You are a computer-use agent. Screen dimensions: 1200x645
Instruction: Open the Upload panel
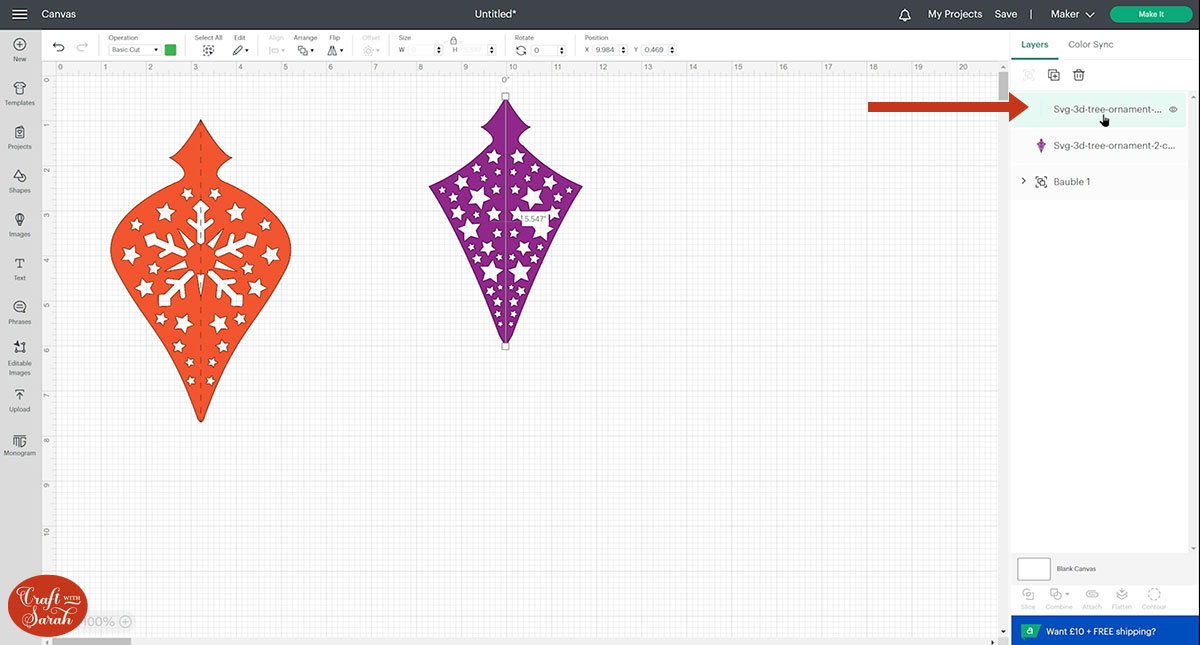(19, 399)
